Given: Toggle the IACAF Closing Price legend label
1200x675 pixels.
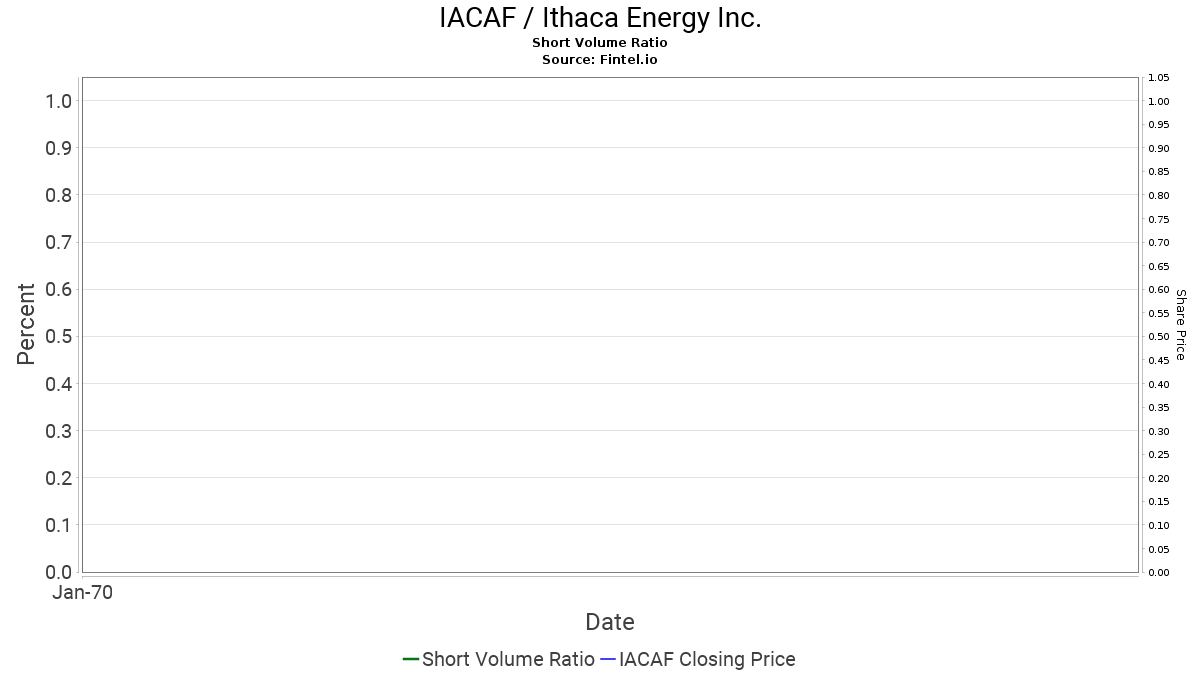Looking at the screenshot, I should (707, 659).
